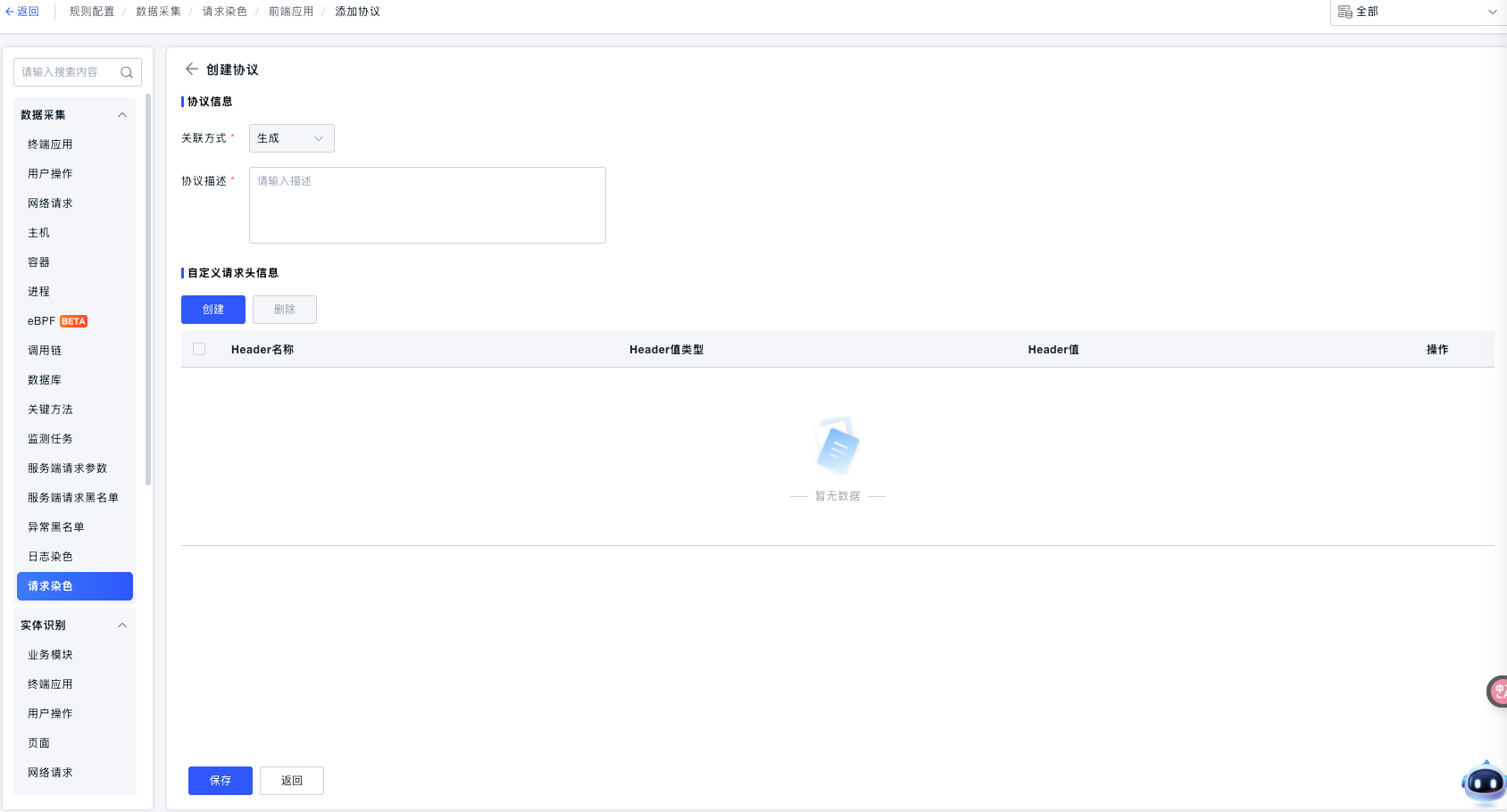Toggle the select-all Header checkbox
This screenshot has height=812, width=1507.
coord(199,349)
